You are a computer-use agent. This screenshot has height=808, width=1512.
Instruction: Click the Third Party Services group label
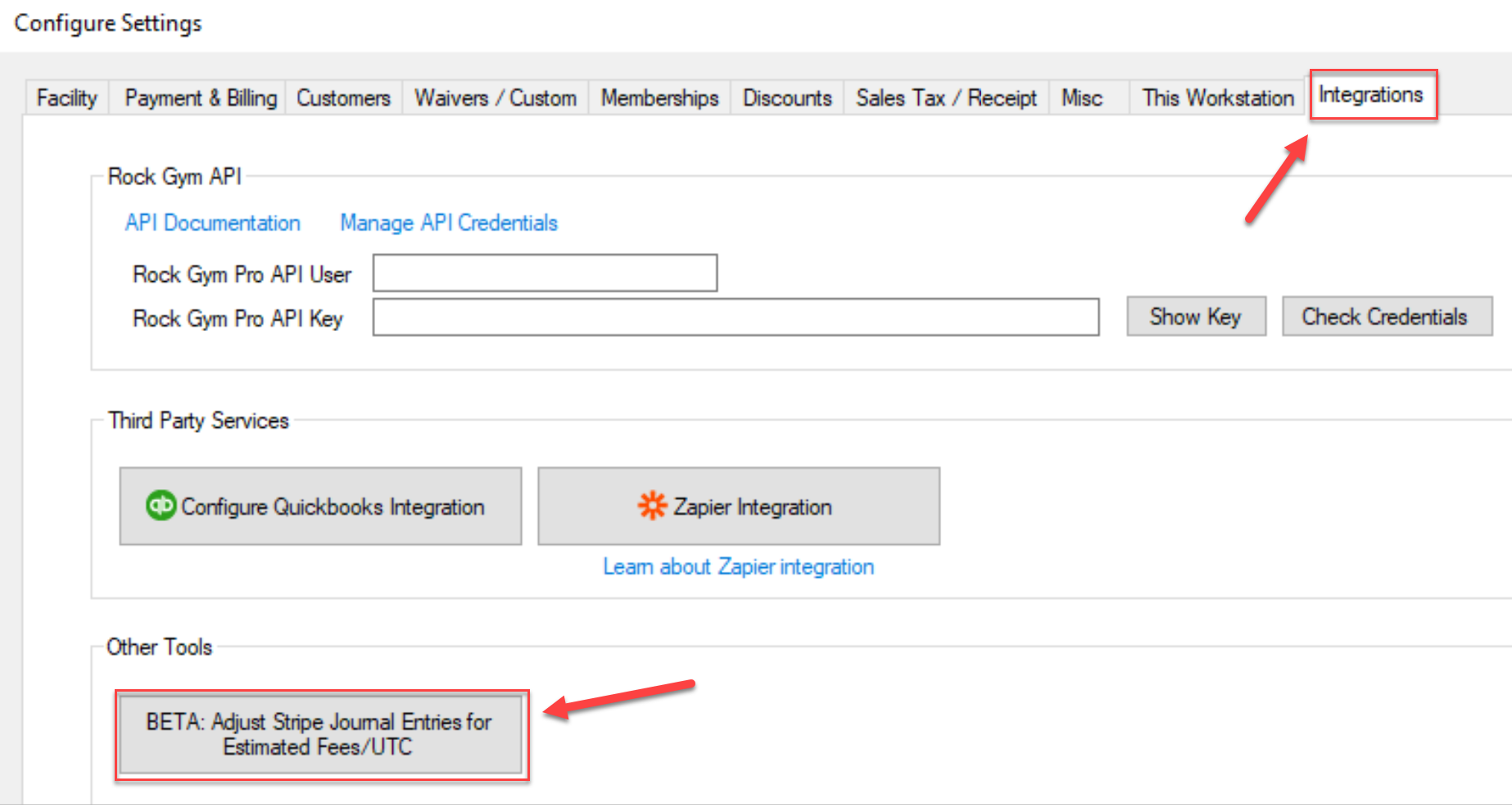coord(198,420)
